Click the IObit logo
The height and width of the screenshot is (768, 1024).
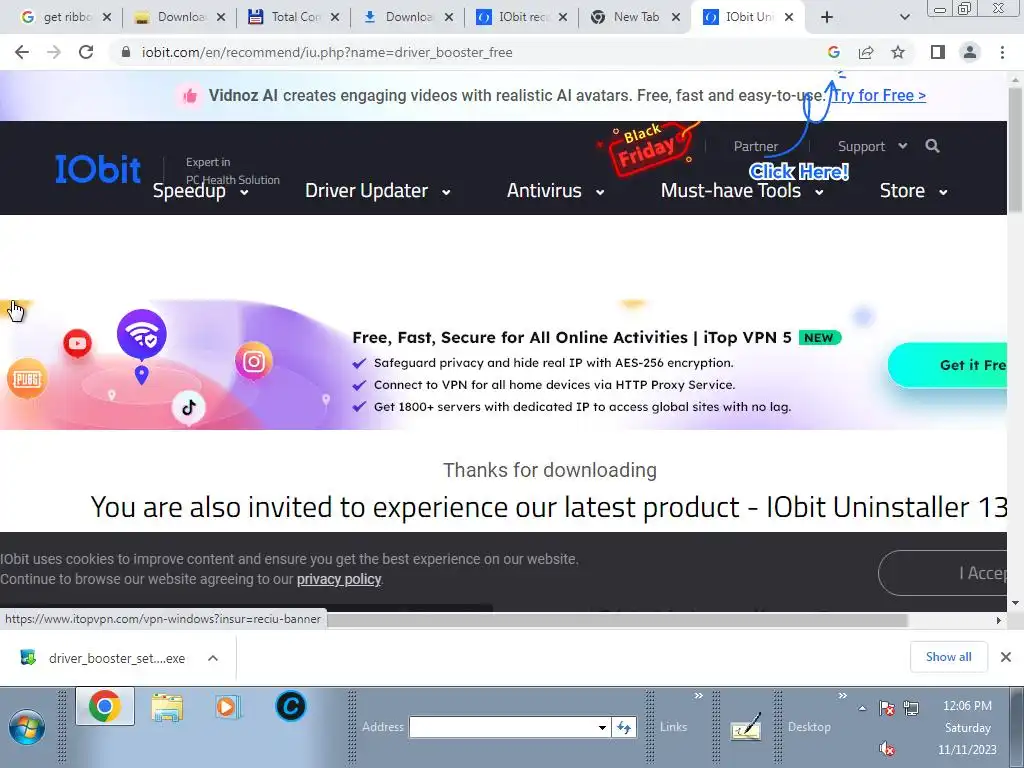point(98,168)
